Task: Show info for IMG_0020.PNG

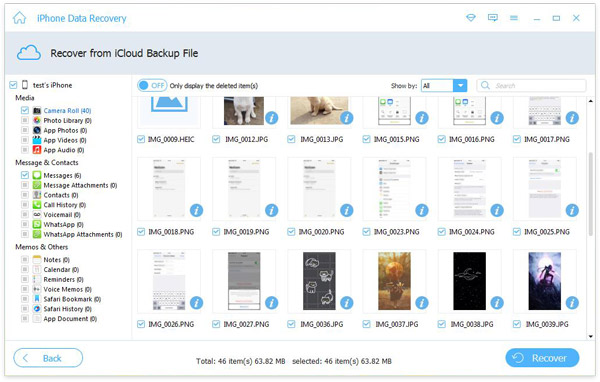Action: (x=347, y=210)
